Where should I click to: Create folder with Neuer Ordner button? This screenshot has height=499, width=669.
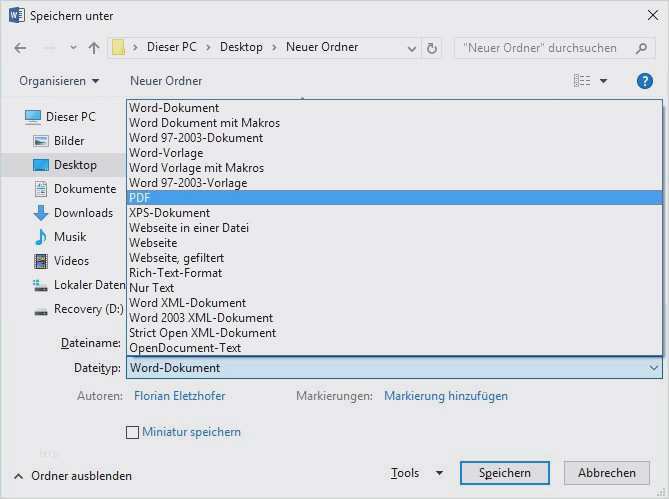166,81
